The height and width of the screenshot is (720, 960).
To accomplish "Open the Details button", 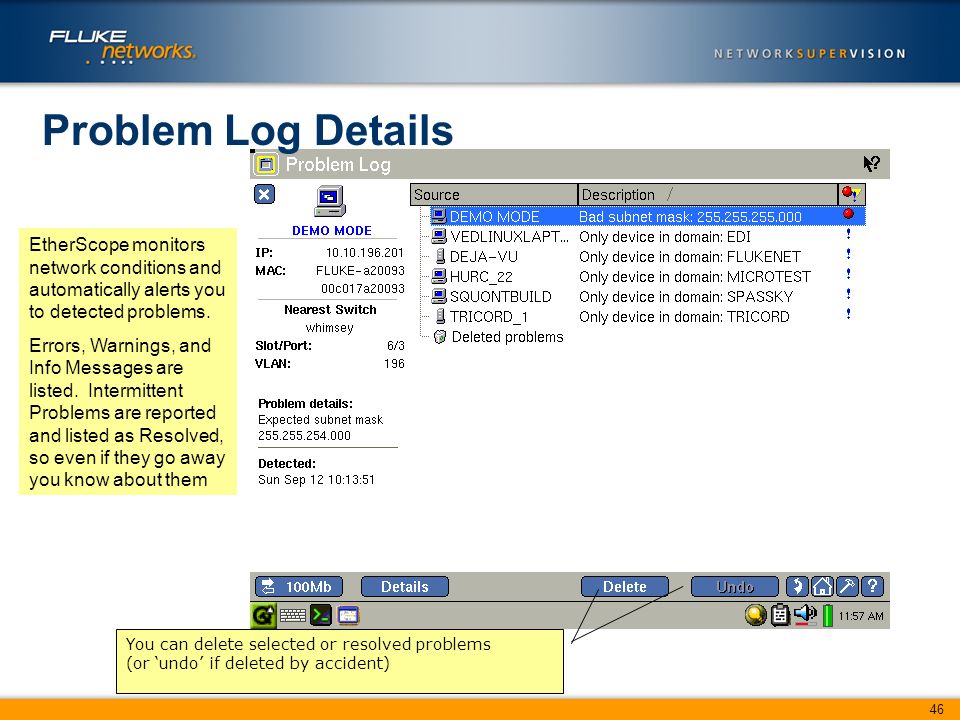I will pyautogui.click(x=405, y=587).
